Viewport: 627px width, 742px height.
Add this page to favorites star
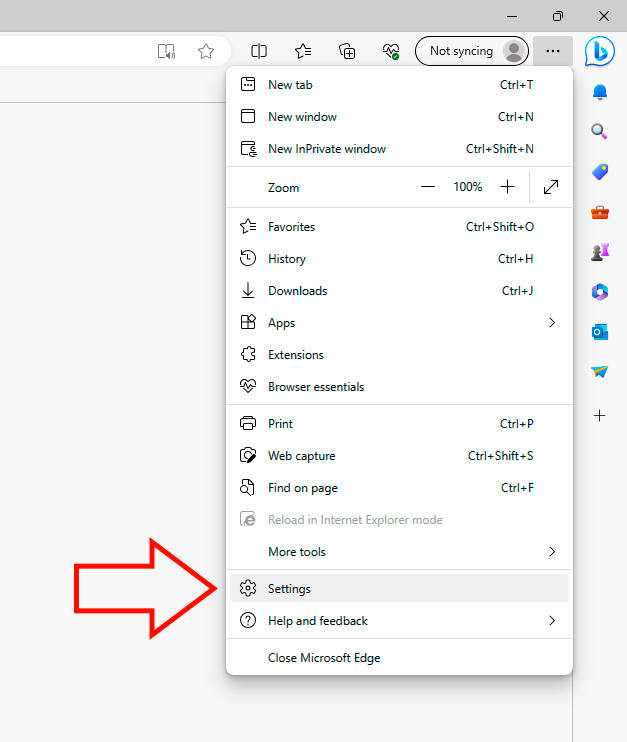206,51
